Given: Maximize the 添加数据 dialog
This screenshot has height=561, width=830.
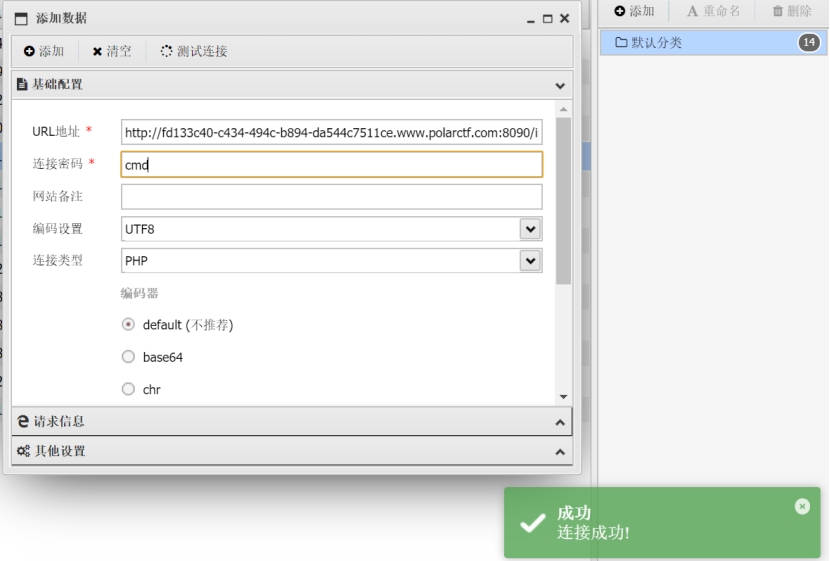Looking at the screenshot, I should pos(547,19).
